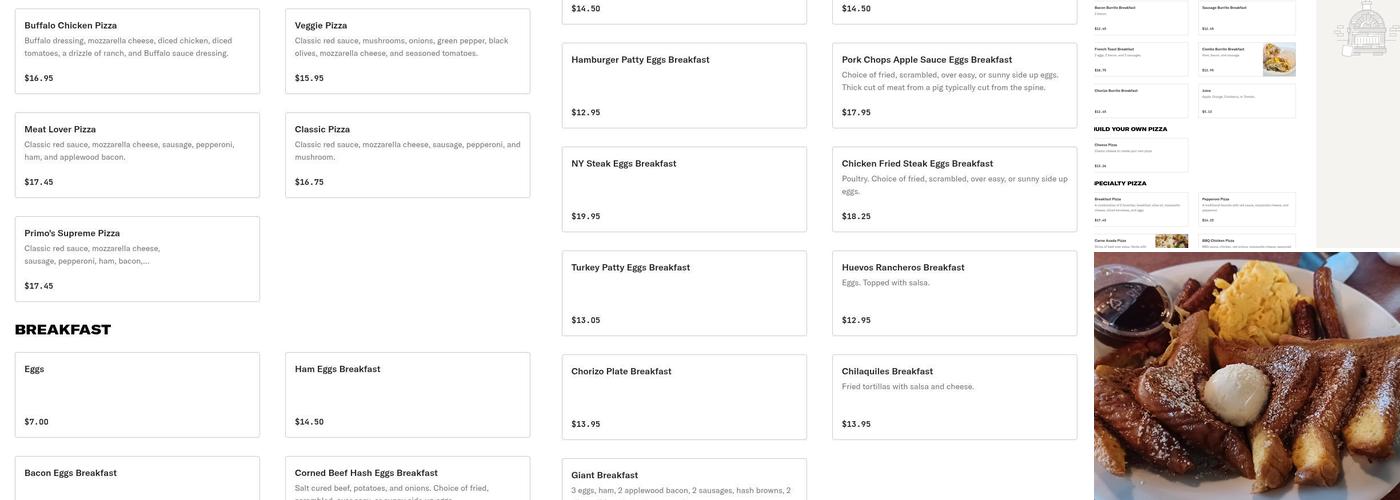Open the Classic Pizza item

click(x=407, y=155)
